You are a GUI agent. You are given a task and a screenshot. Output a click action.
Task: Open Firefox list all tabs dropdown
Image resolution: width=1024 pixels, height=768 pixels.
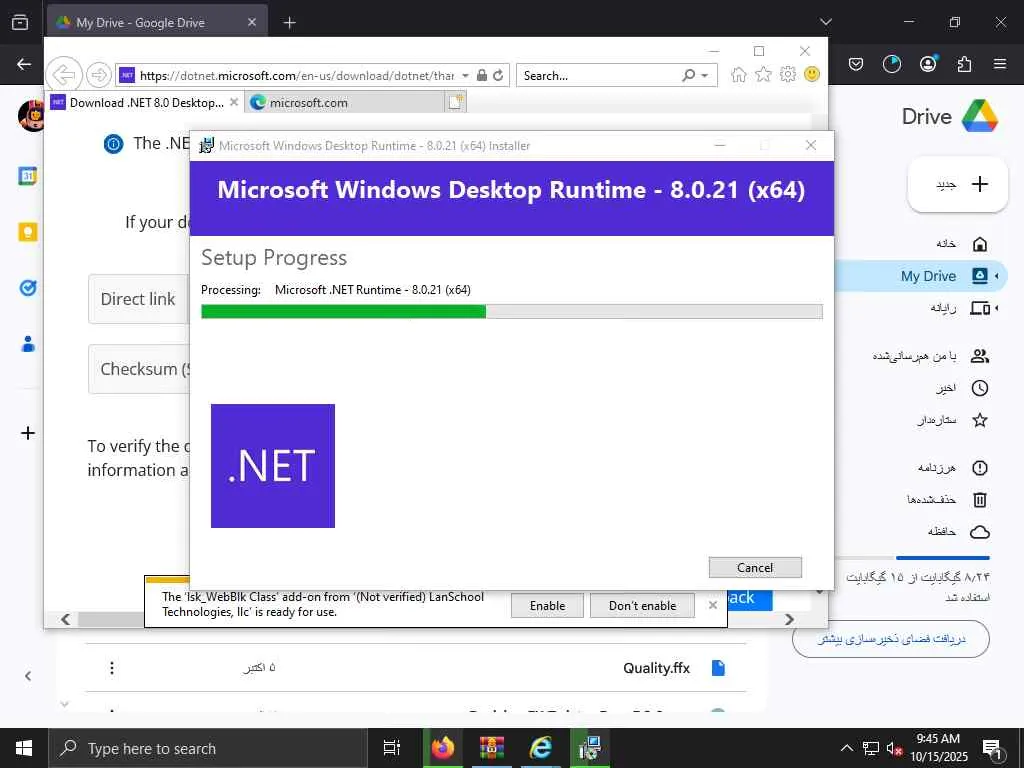825,22
